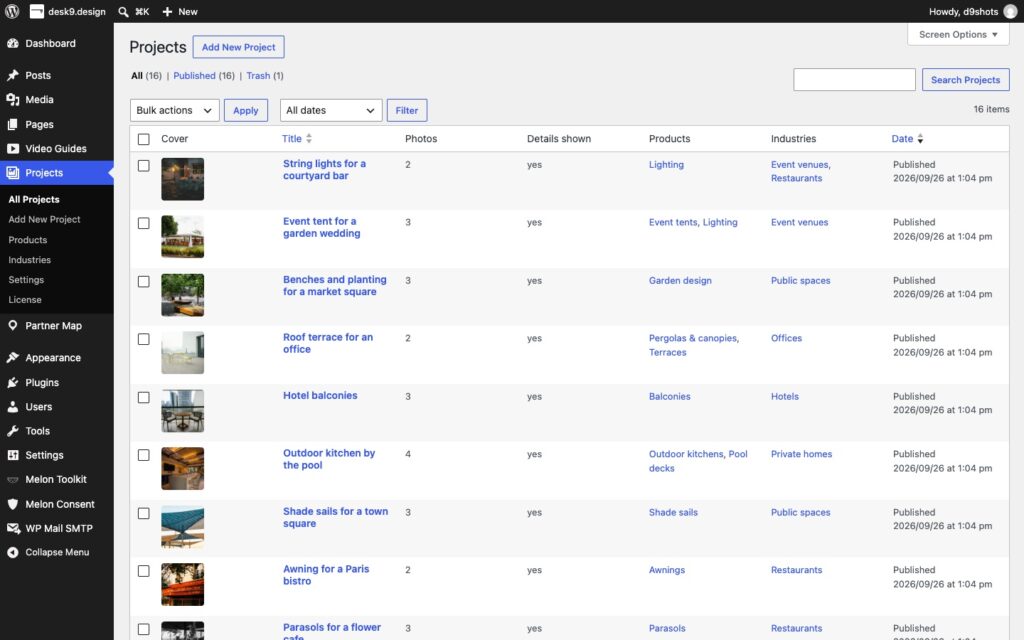Click the Settings sliders icon
This screenshot has width=1024, height=640.
tap(12, 455)
